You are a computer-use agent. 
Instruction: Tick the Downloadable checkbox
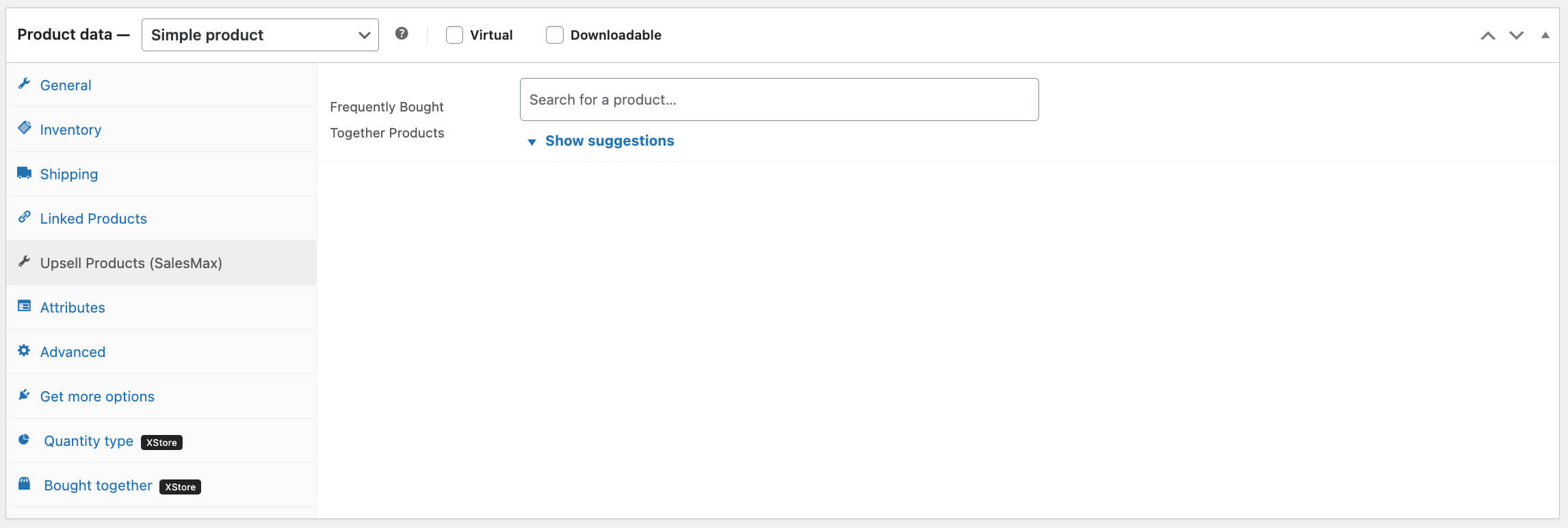pos(555,35)
